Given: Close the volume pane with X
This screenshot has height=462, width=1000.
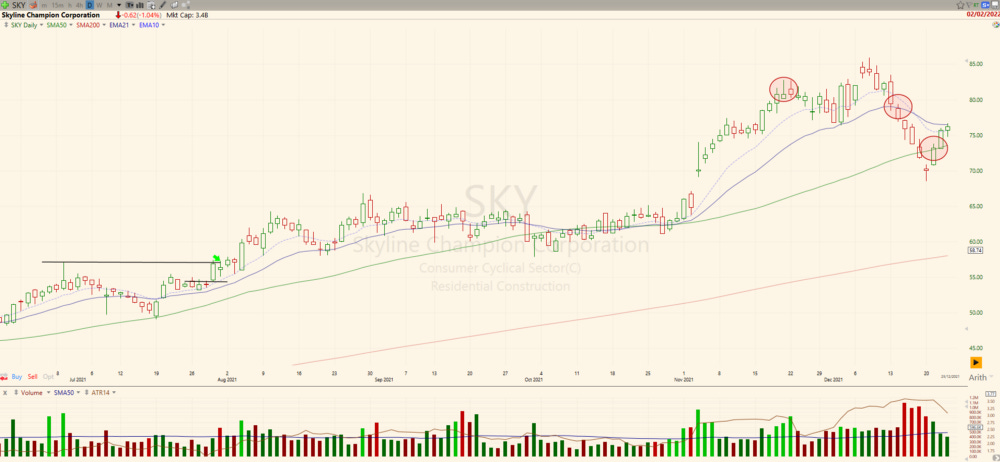Looking at the screenshot, I should (x=5, y=393).
